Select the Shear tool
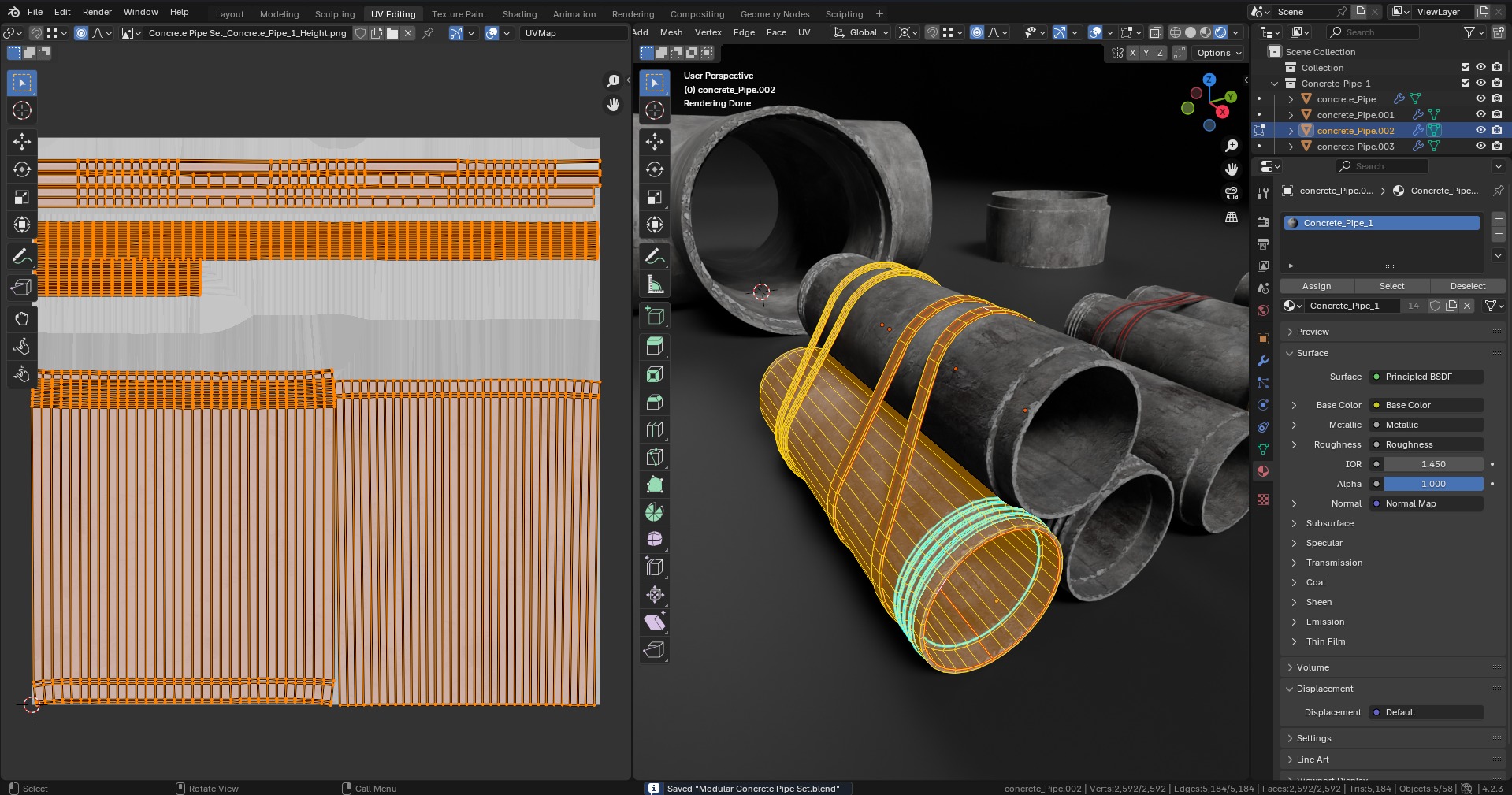The image size is (1512, 795). (x=655, y=622)
